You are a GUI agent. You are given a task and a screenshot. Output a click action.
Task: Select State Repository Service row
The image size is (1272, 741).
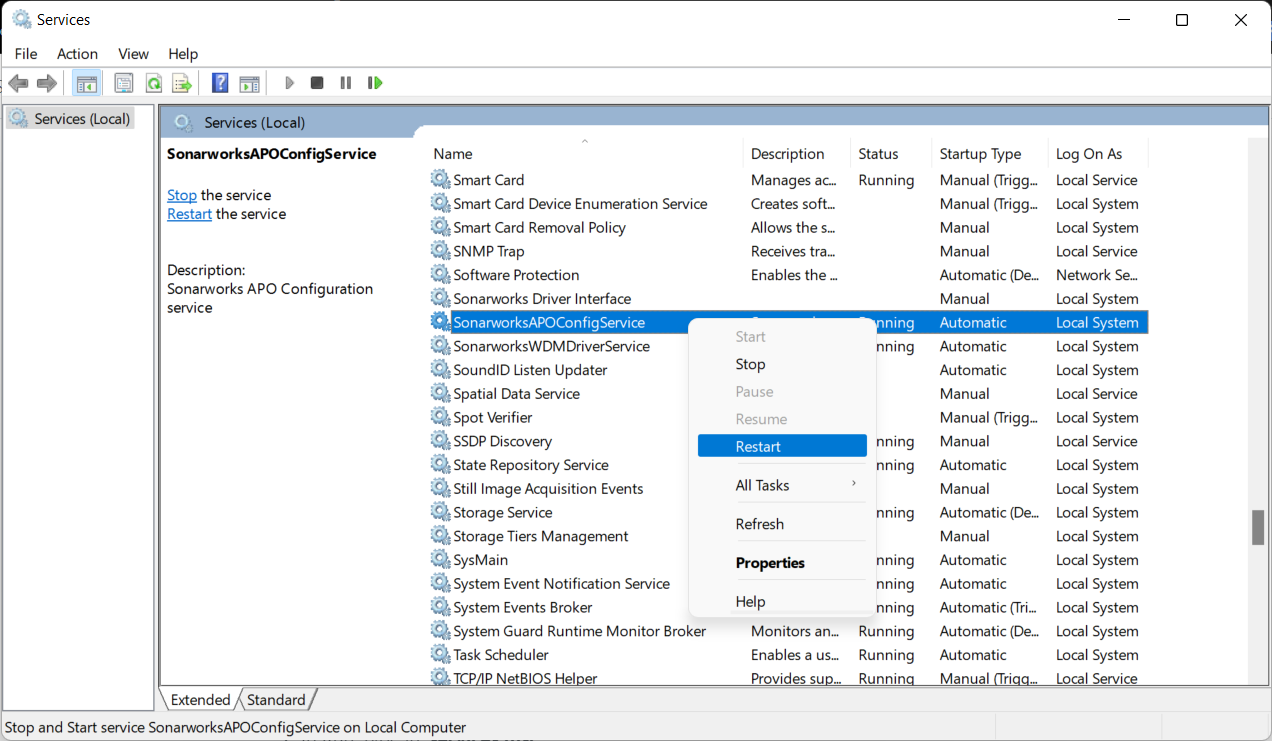tap(788, 465)
